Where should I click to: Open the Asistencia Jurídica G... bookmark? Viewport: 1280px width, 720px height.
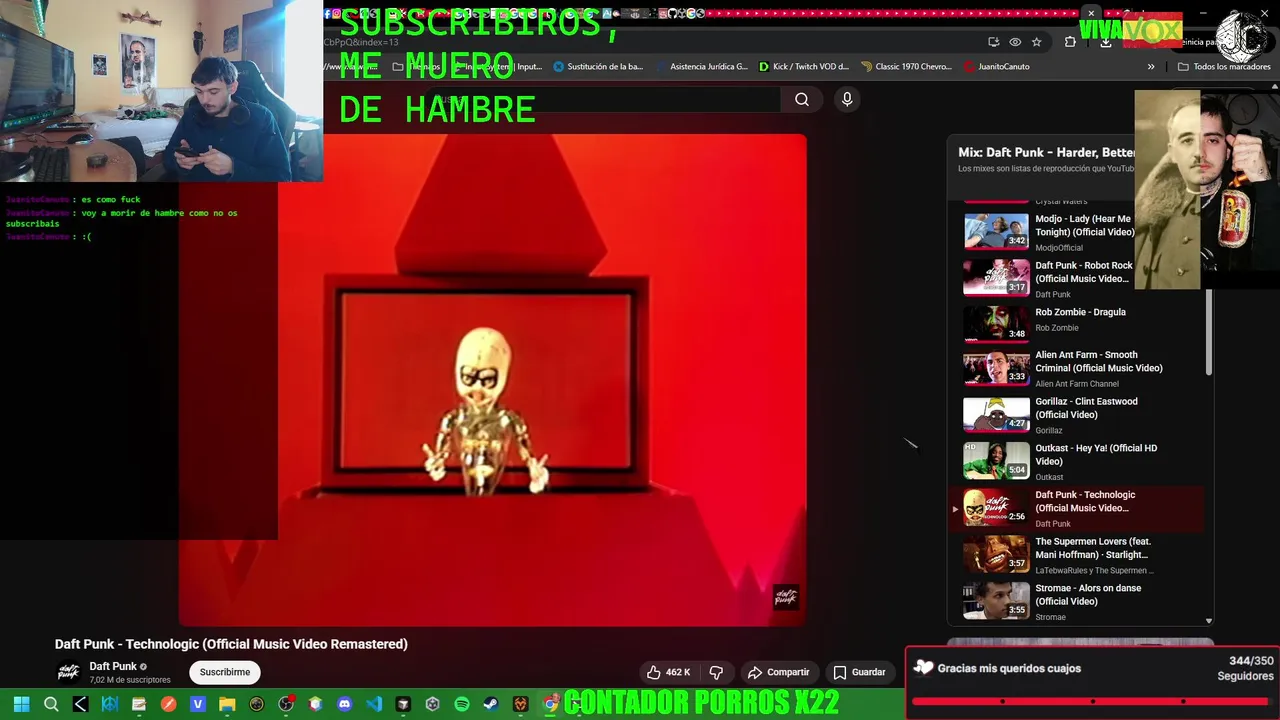(702, 67)
